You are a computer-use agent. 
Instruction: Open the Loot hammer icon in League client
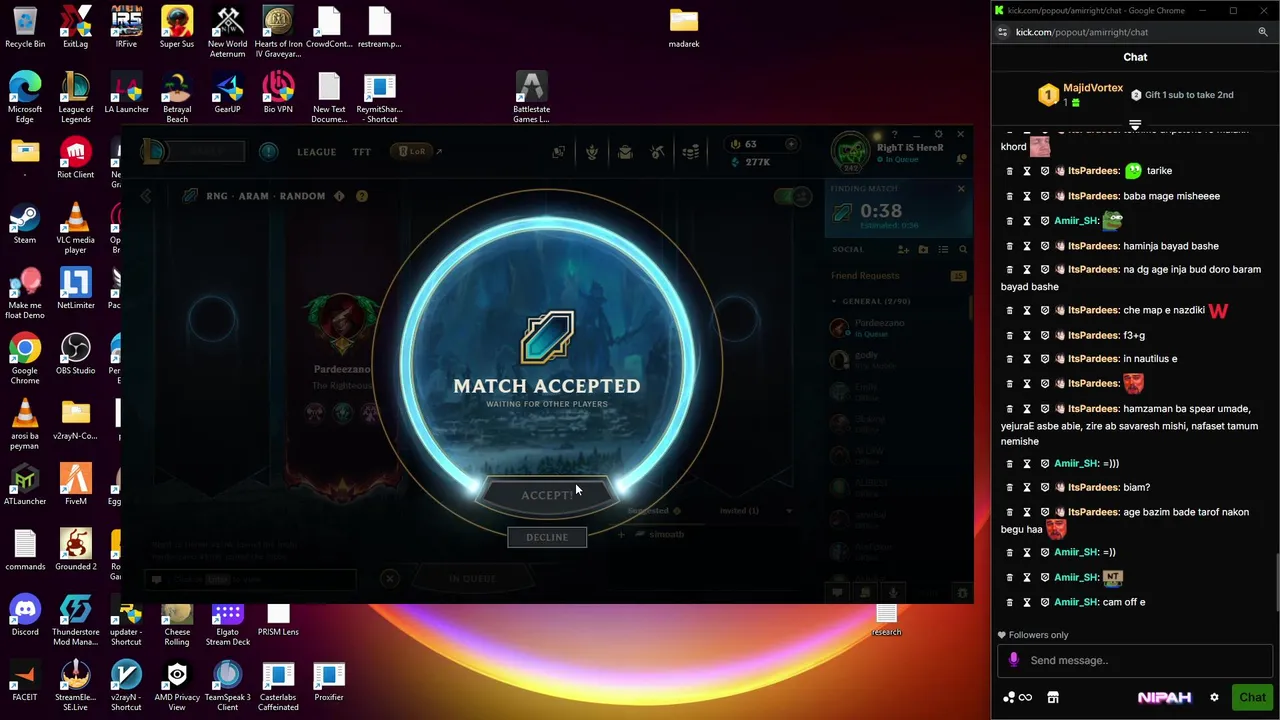coord(657,152)
